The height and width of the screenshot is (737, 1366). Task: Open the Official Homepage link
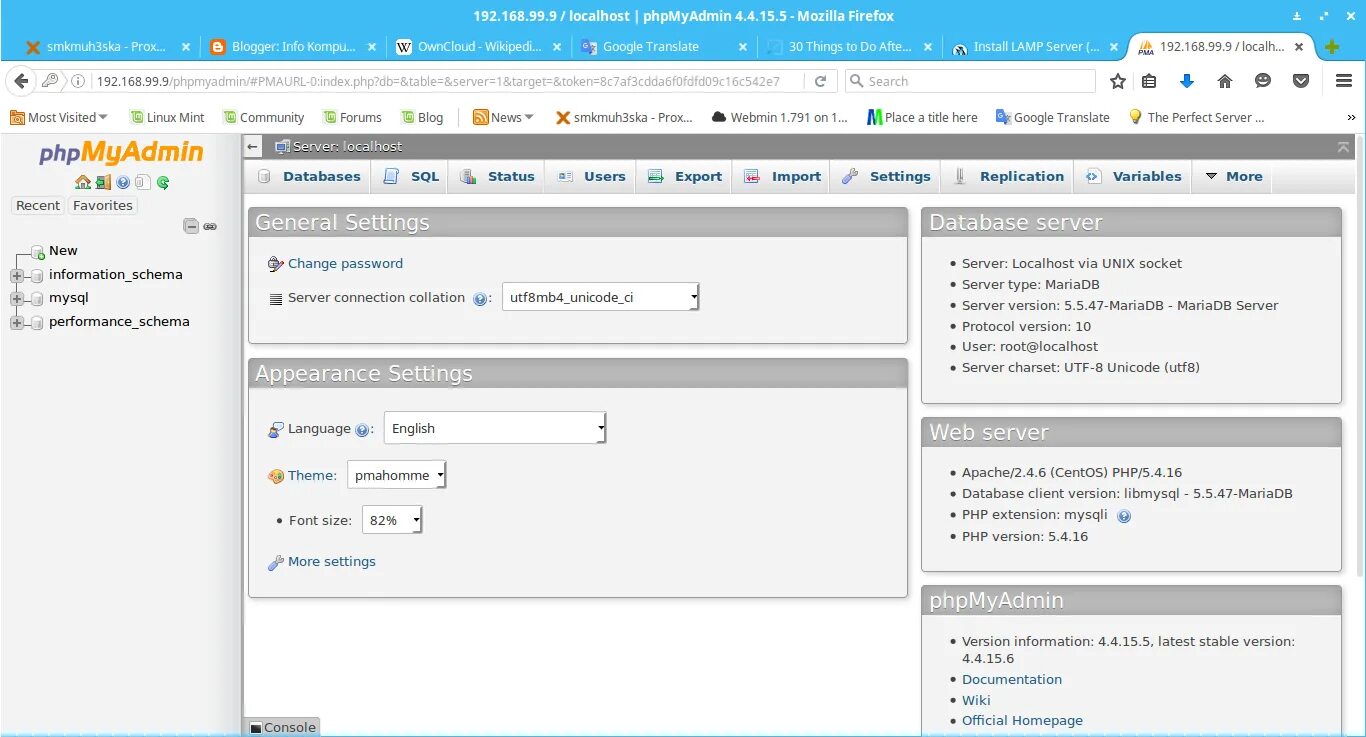[x=1022, y=720]
